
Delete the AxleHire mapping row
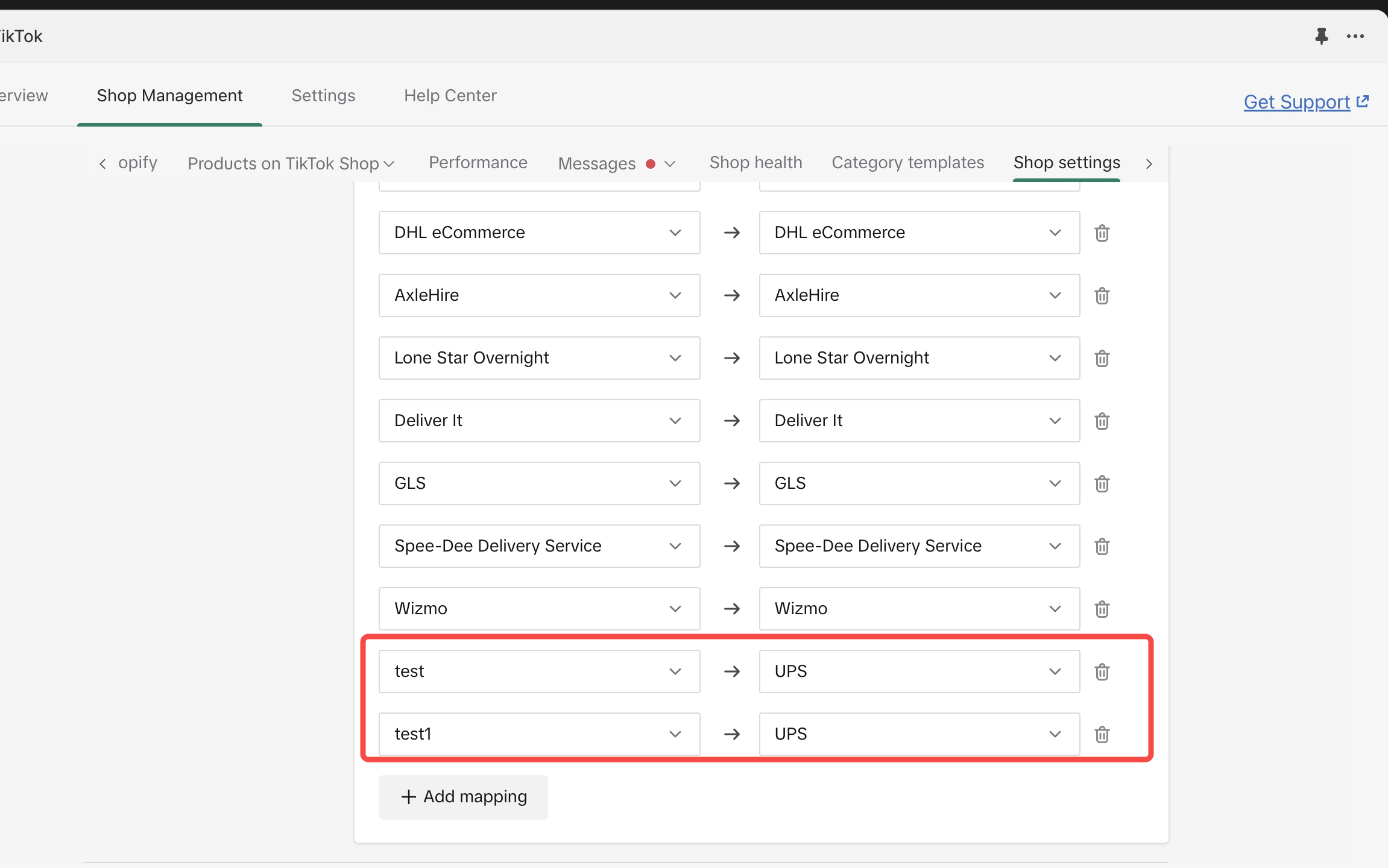1102,295
